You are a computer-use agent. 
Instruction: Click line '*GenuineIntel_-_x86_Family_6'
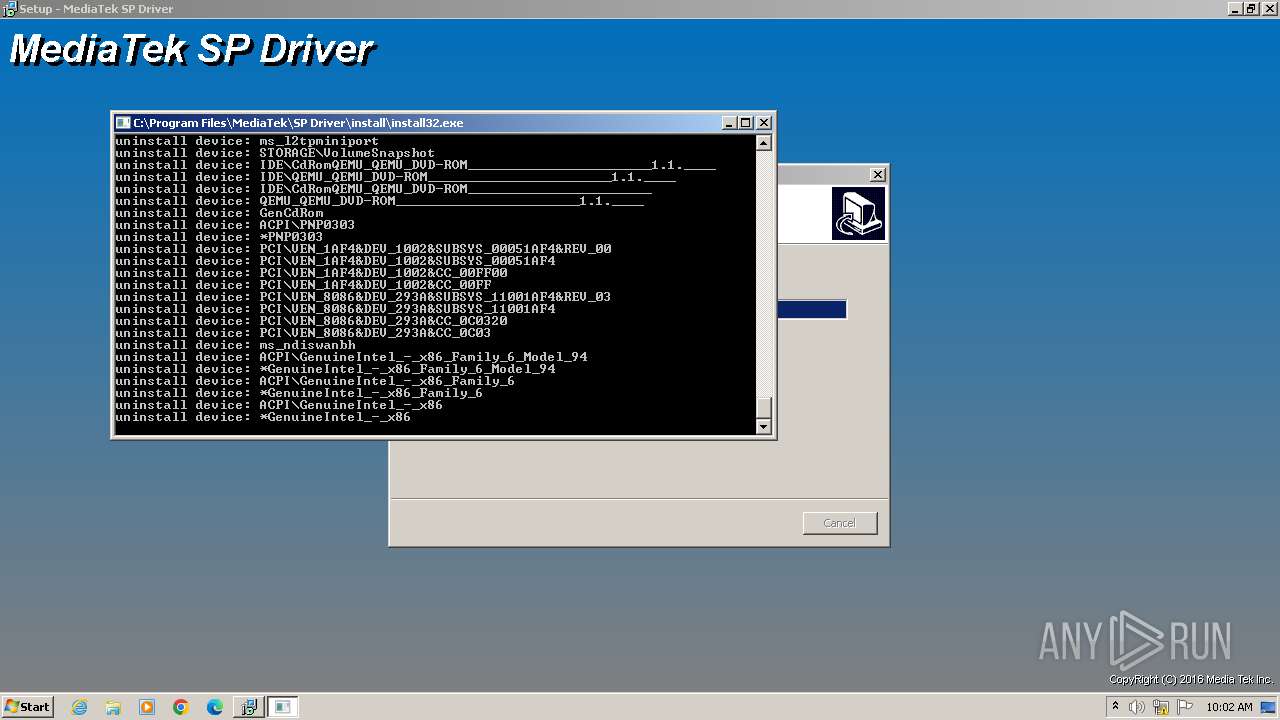click(299, 393)
